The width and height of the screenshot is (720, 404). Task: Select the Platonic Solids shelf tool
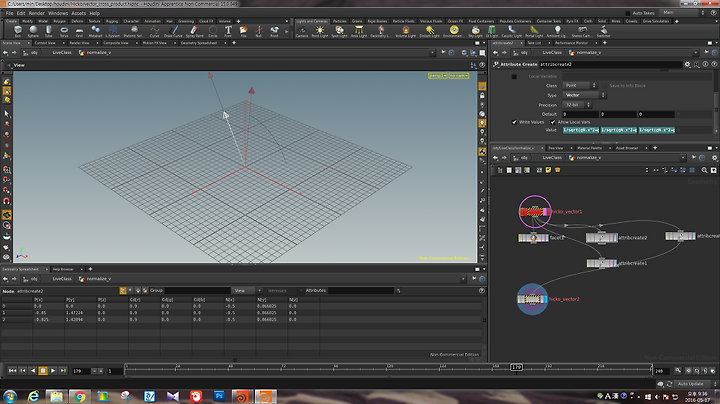pyautogui.click(x=134, y=31)
